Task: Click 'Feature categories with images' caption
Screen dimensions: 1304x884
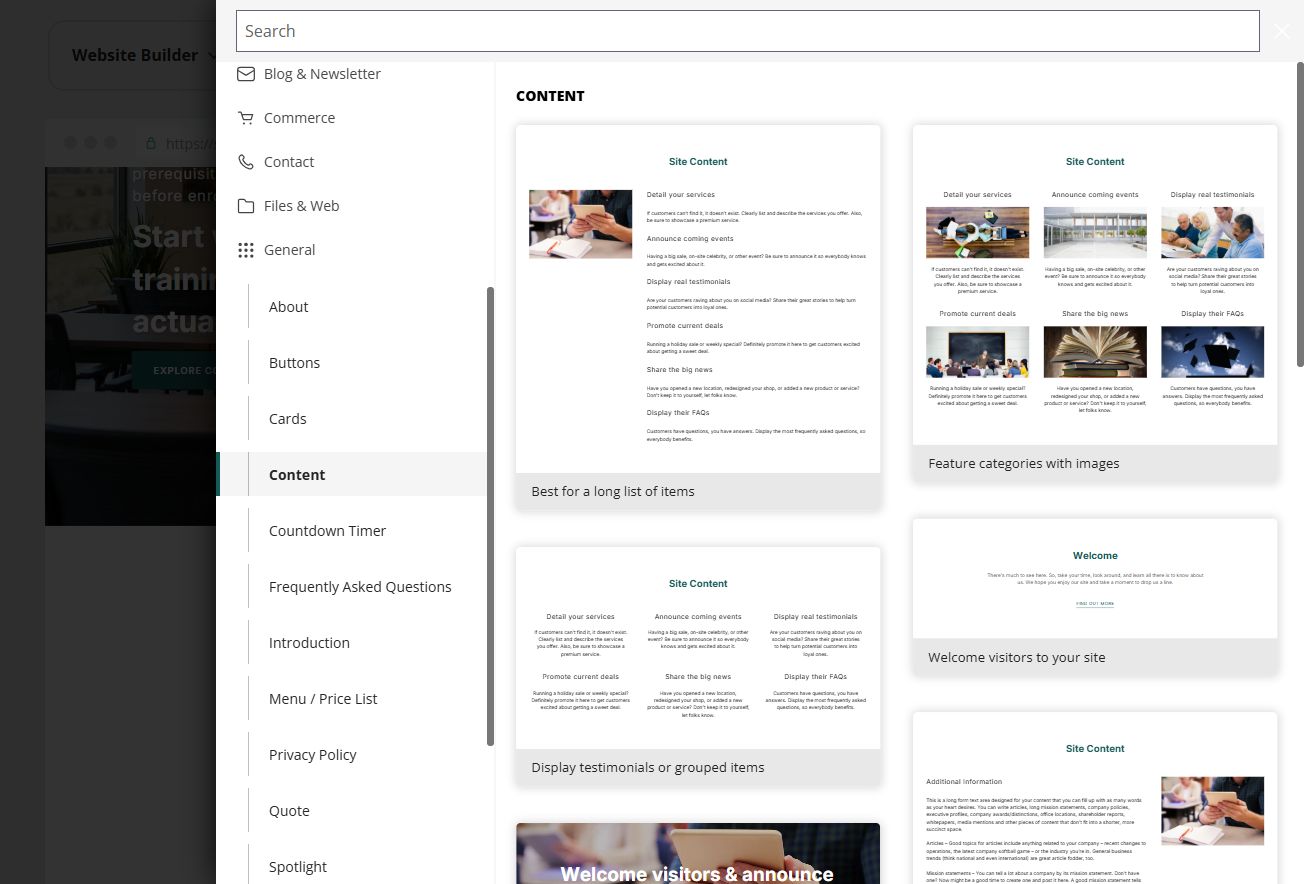Action: tap(1024, 463)
